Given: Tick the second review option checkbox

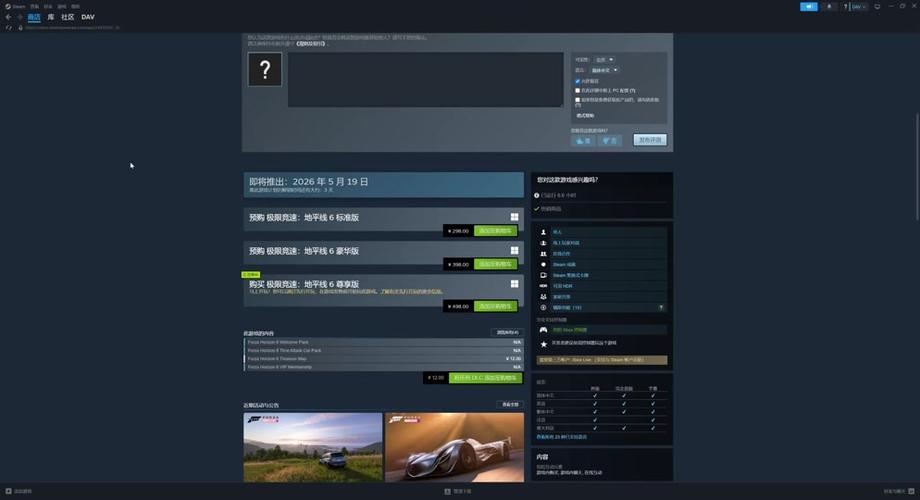Looking at the screenshot, I should pos(577,90).
